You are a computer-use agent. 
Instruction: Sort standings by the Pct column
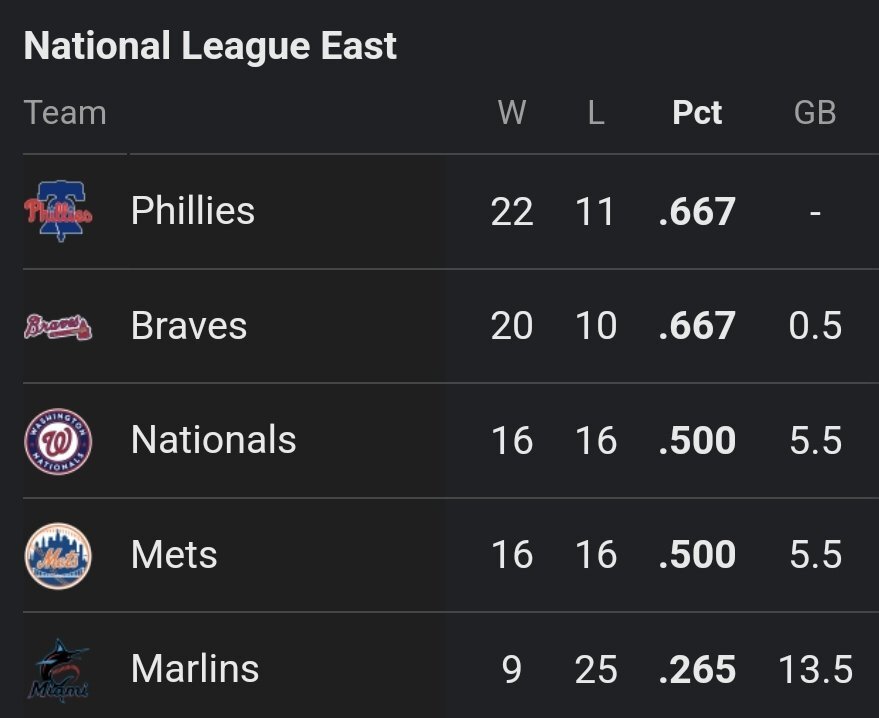pos(697,113)
